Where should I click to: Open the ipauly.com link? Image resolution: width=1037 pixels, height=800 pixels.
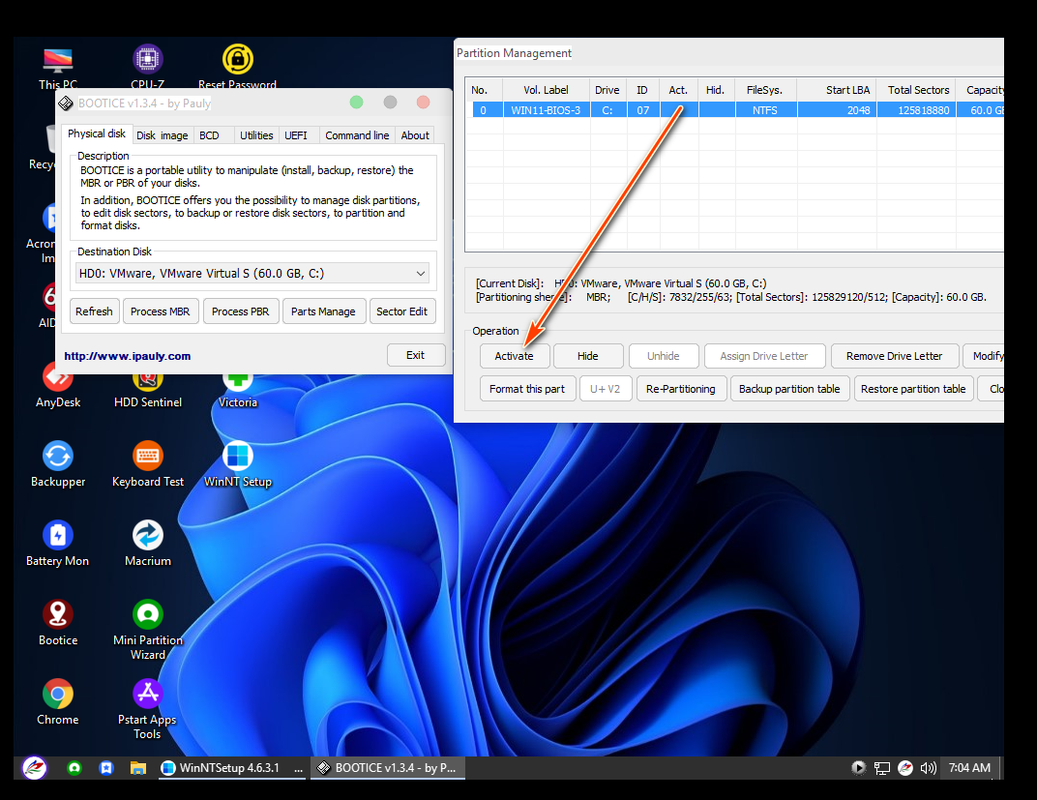[128, 356]
